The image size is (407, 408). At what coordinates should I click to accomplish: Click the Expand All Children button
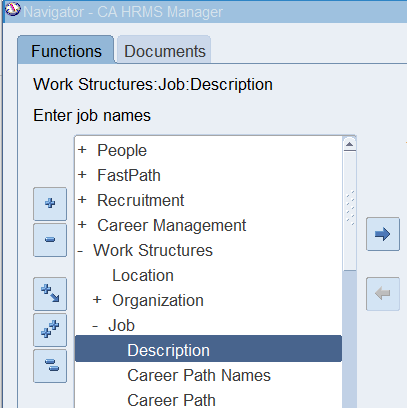[x=50, y=294]
